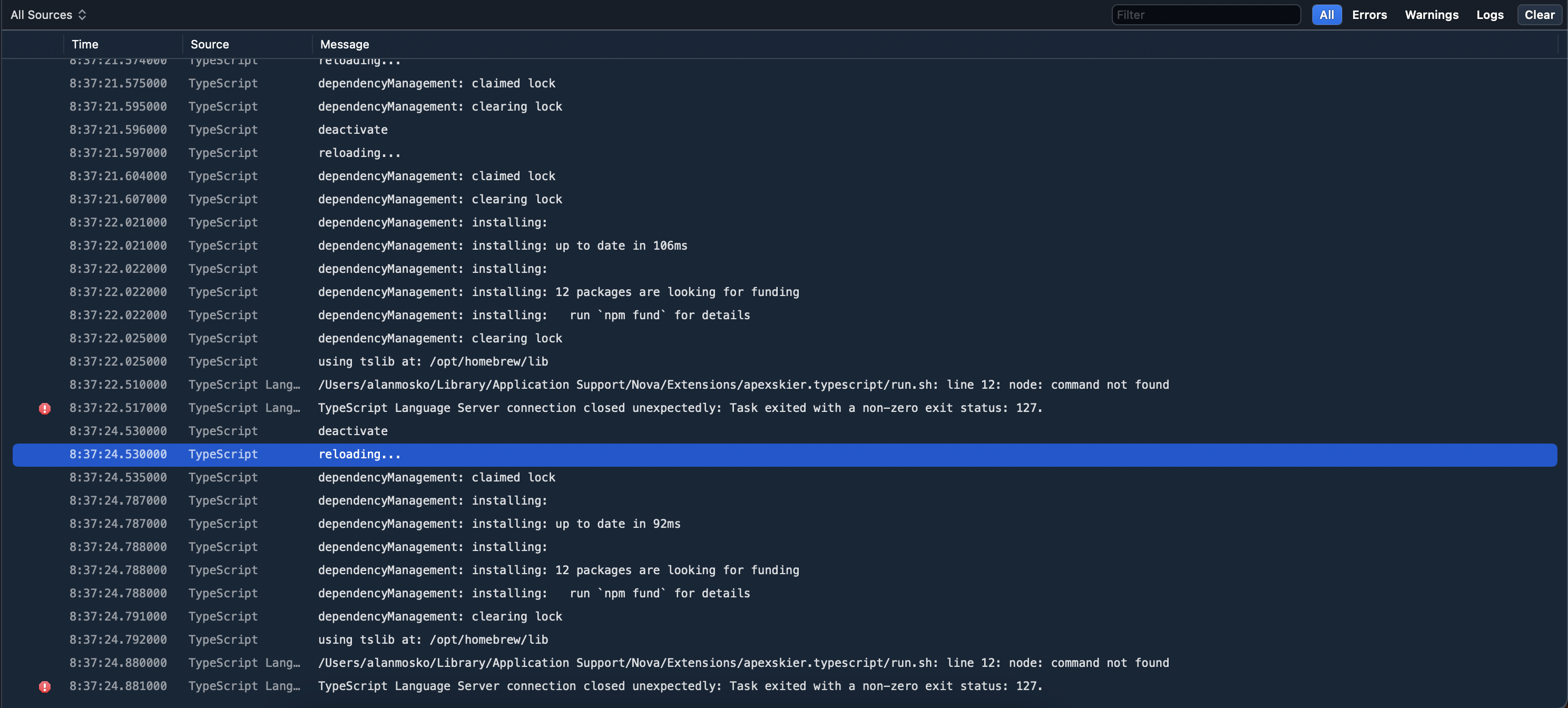Image resolution: width=1568 pixels, height=708 pixels.
Task: Click the up-down chevron icon next to All Sources
Action: tap(83, 15)
